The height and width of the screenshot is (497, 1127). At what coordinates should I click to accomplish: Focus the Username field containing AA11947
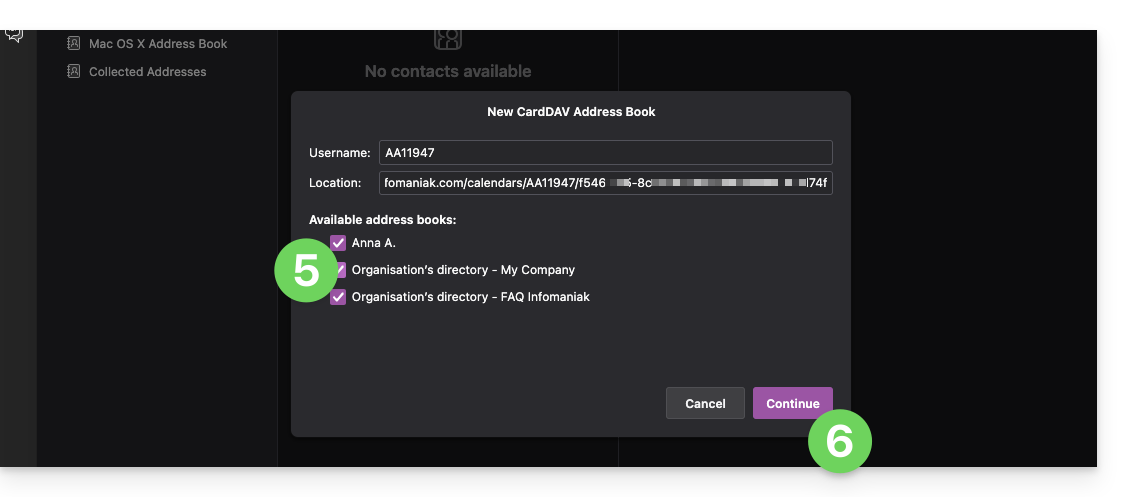pyautogui.click(x=605, y=152)
